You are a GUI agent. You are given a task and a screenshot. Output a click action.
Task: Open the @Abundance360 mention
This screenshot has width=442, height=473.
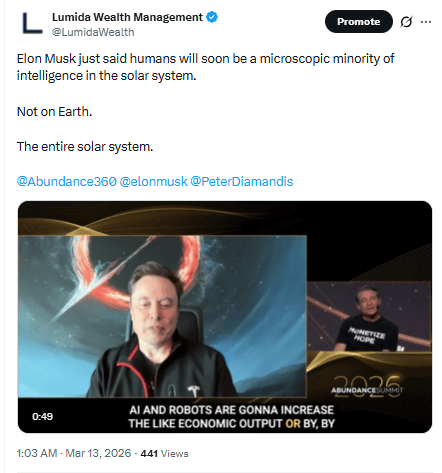pos(67,181)
